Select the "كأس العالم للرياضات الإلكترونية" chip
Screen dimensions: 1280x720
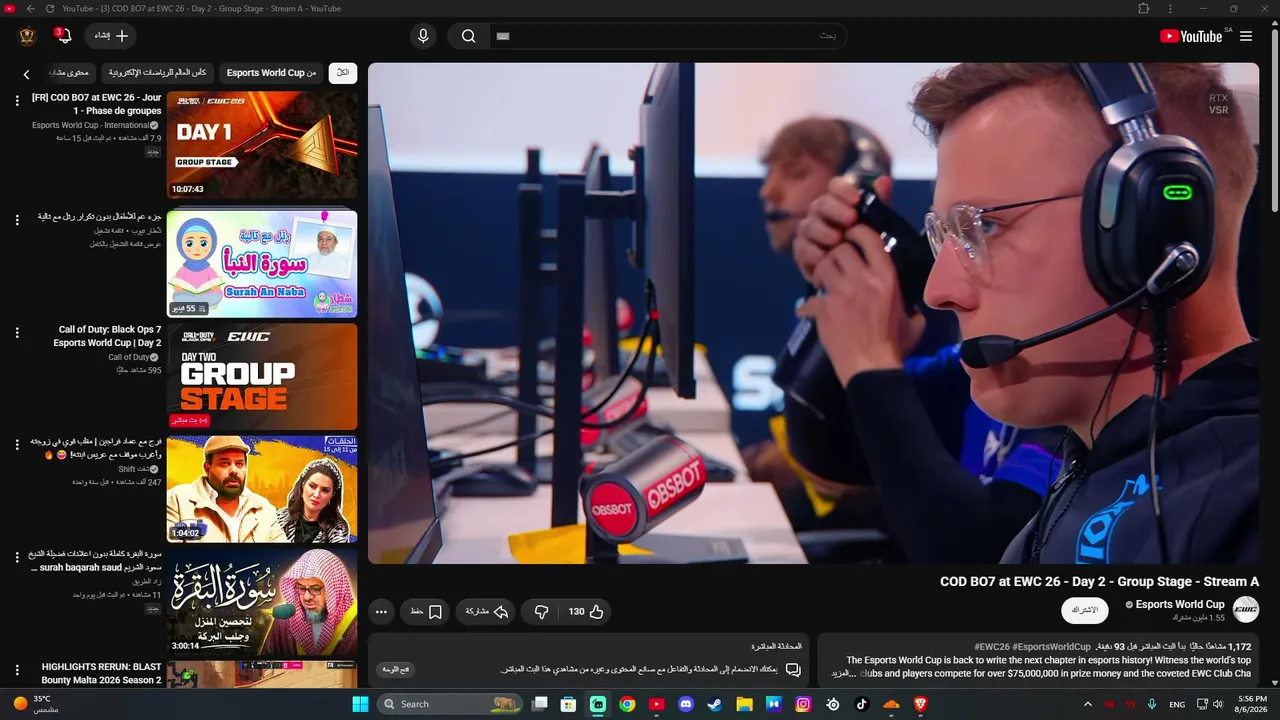(x=157, y=73)
